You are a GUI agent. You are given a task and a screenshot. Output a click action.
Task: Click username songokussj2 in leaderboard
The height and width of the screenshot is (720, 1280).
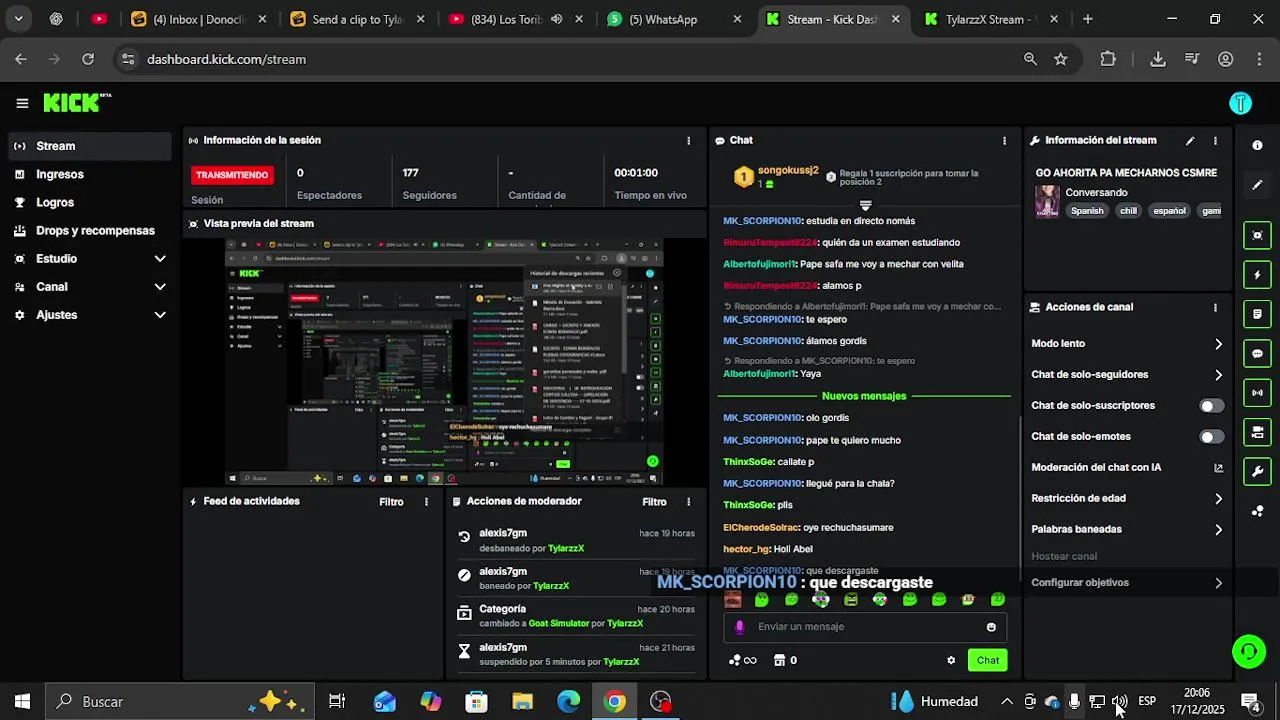(x=788, y=171)
